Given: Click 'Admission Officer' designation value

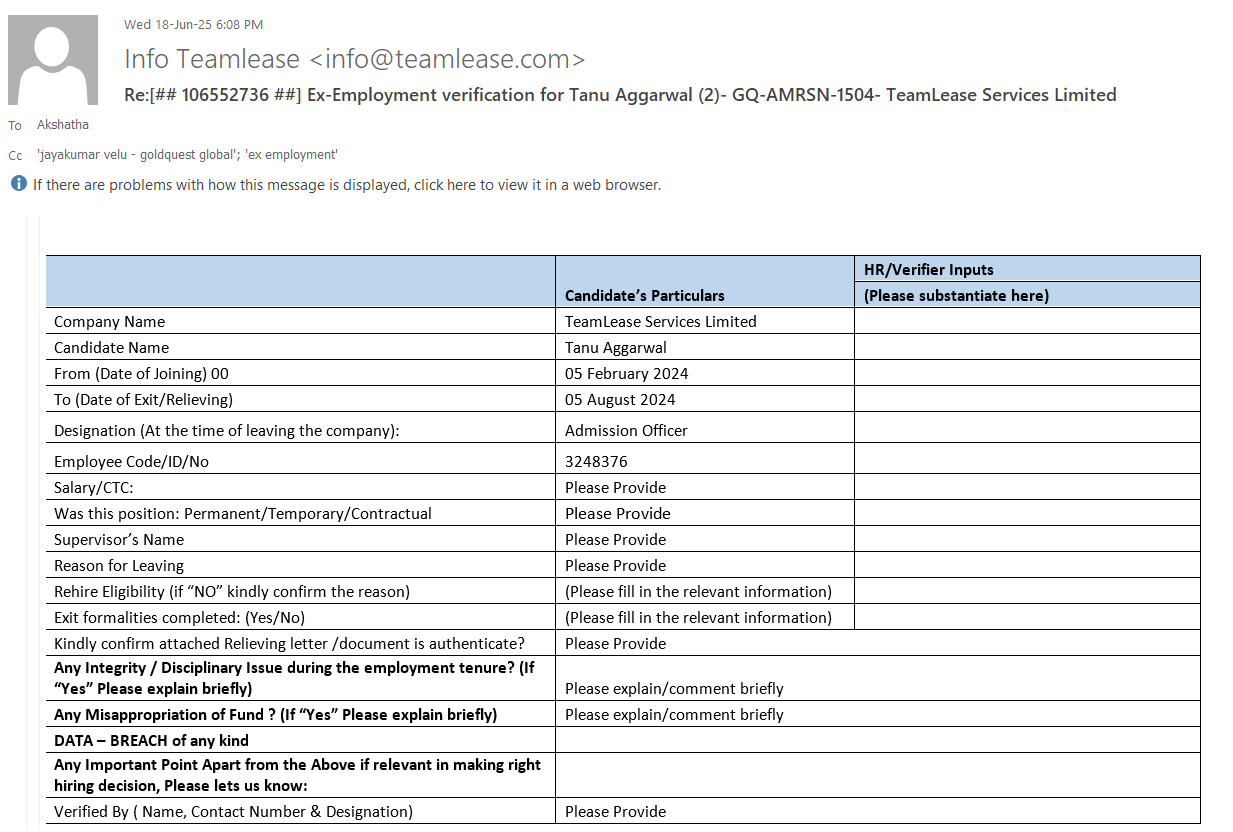Looking at the screenshot, I should coord(627,430).
